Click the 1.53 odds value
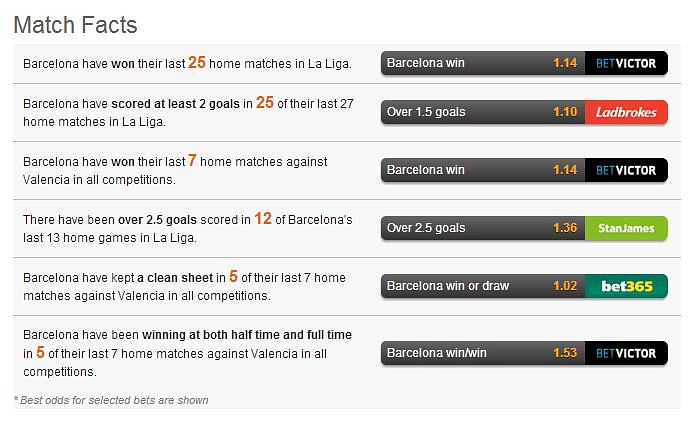 pyautogui.click(x=565, y=353)
